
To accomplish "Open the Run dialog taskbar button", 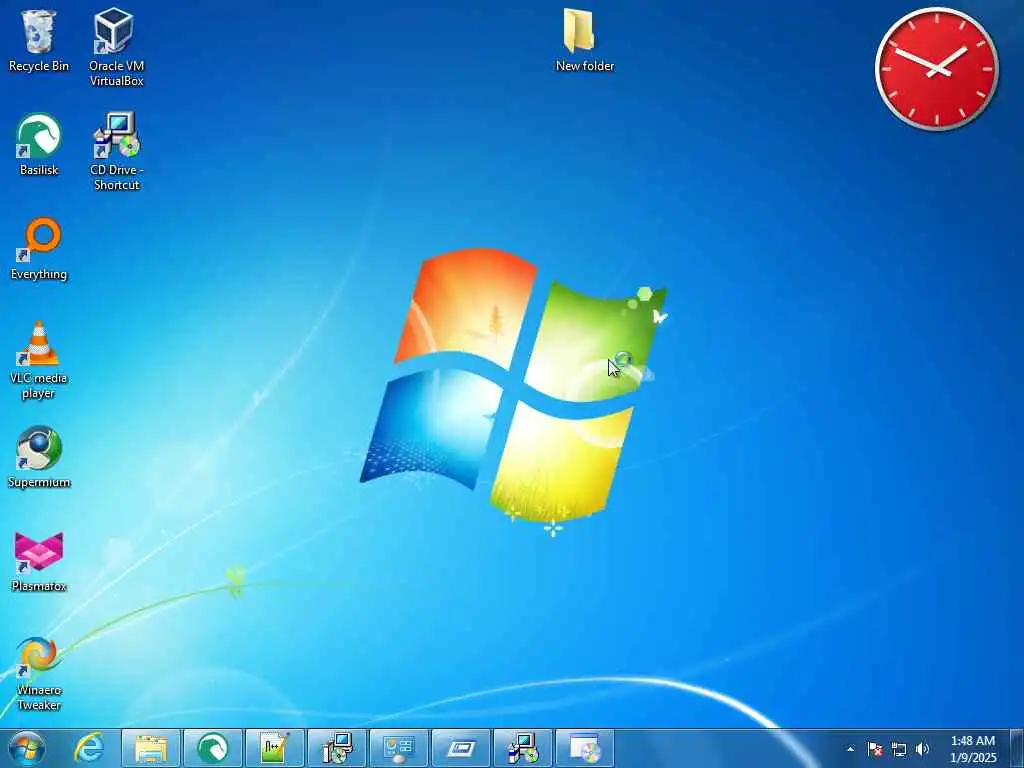I will point(461,748).
